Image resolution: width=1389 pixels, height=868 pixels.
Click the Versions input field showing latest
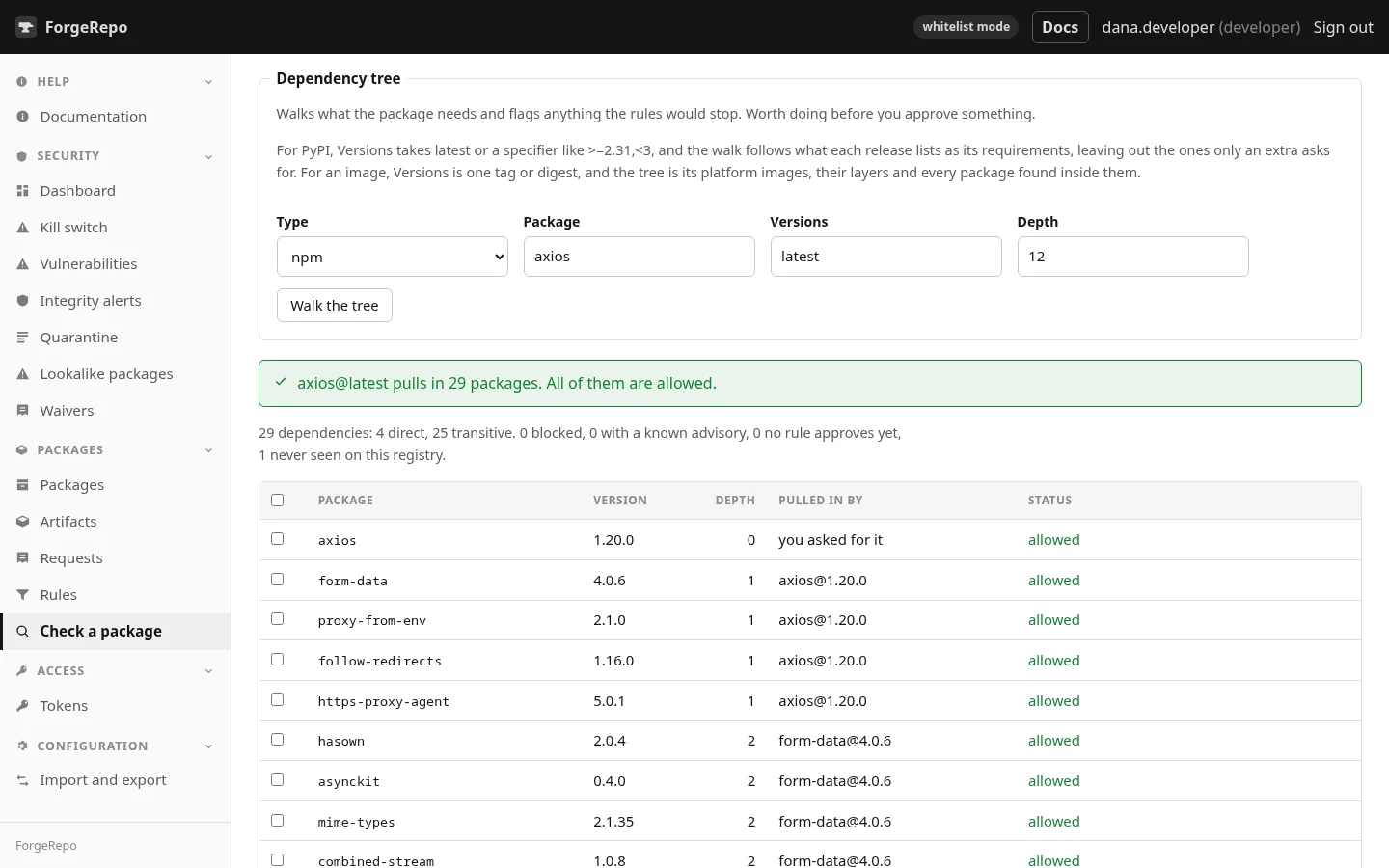click(886, 257)
